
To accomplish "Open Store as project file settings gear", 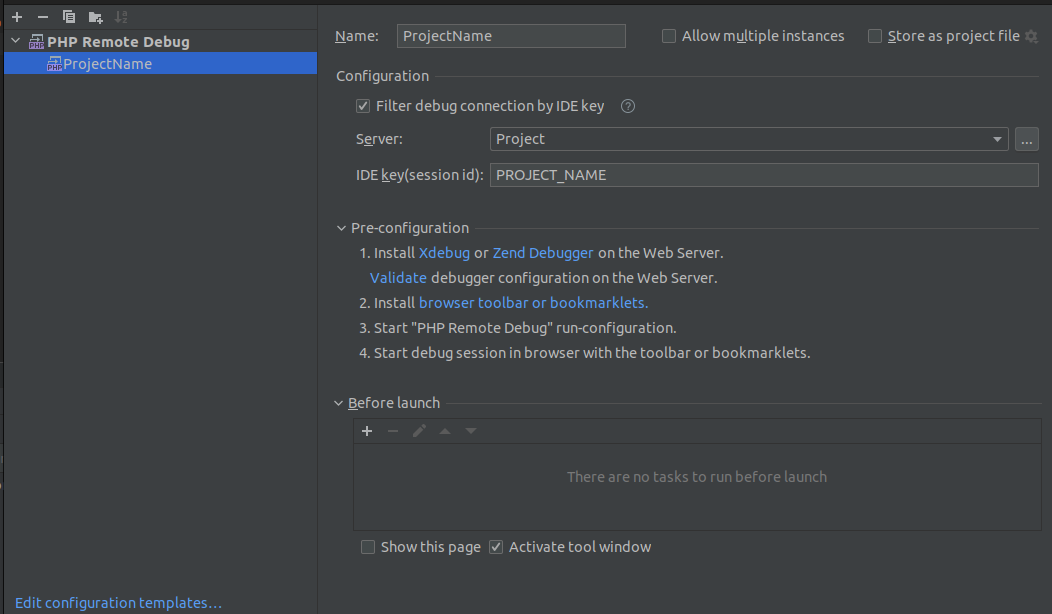I will pos(1030,35).
